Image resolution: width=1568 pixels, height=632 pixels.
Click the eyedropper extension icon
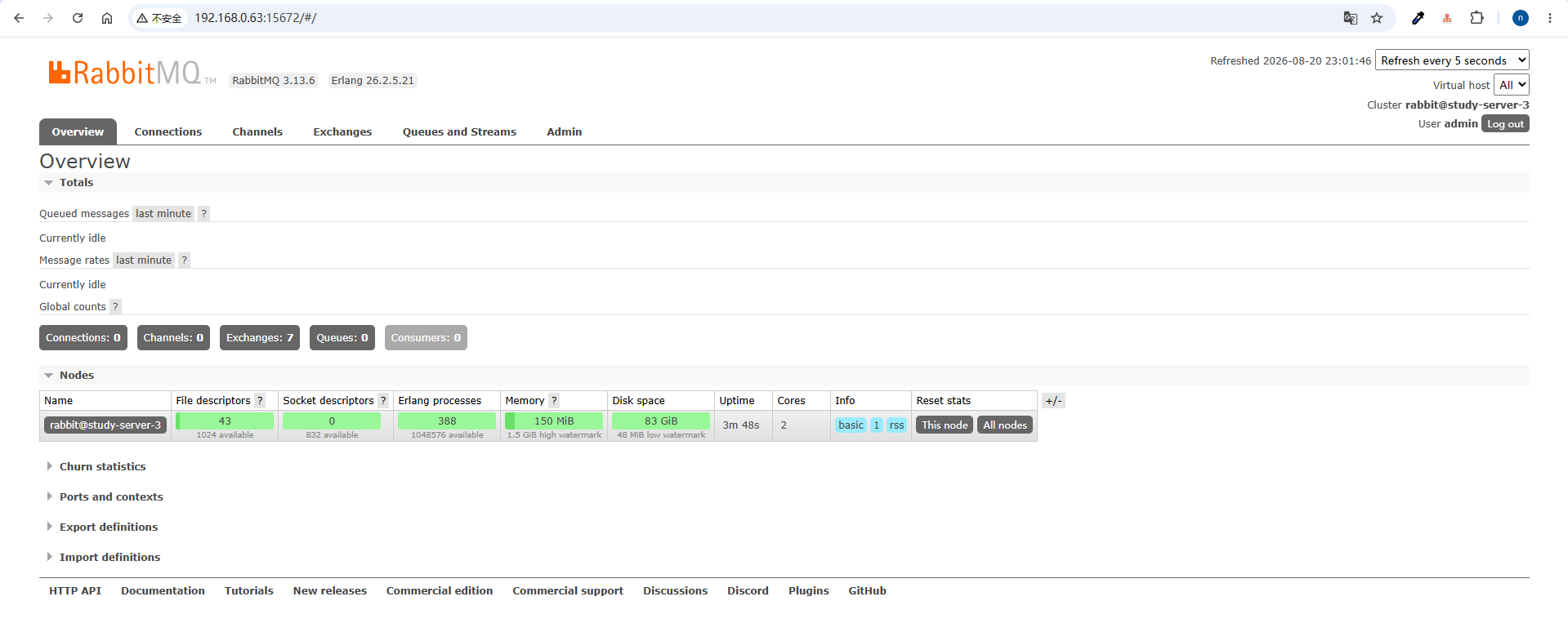(1418, 18)
